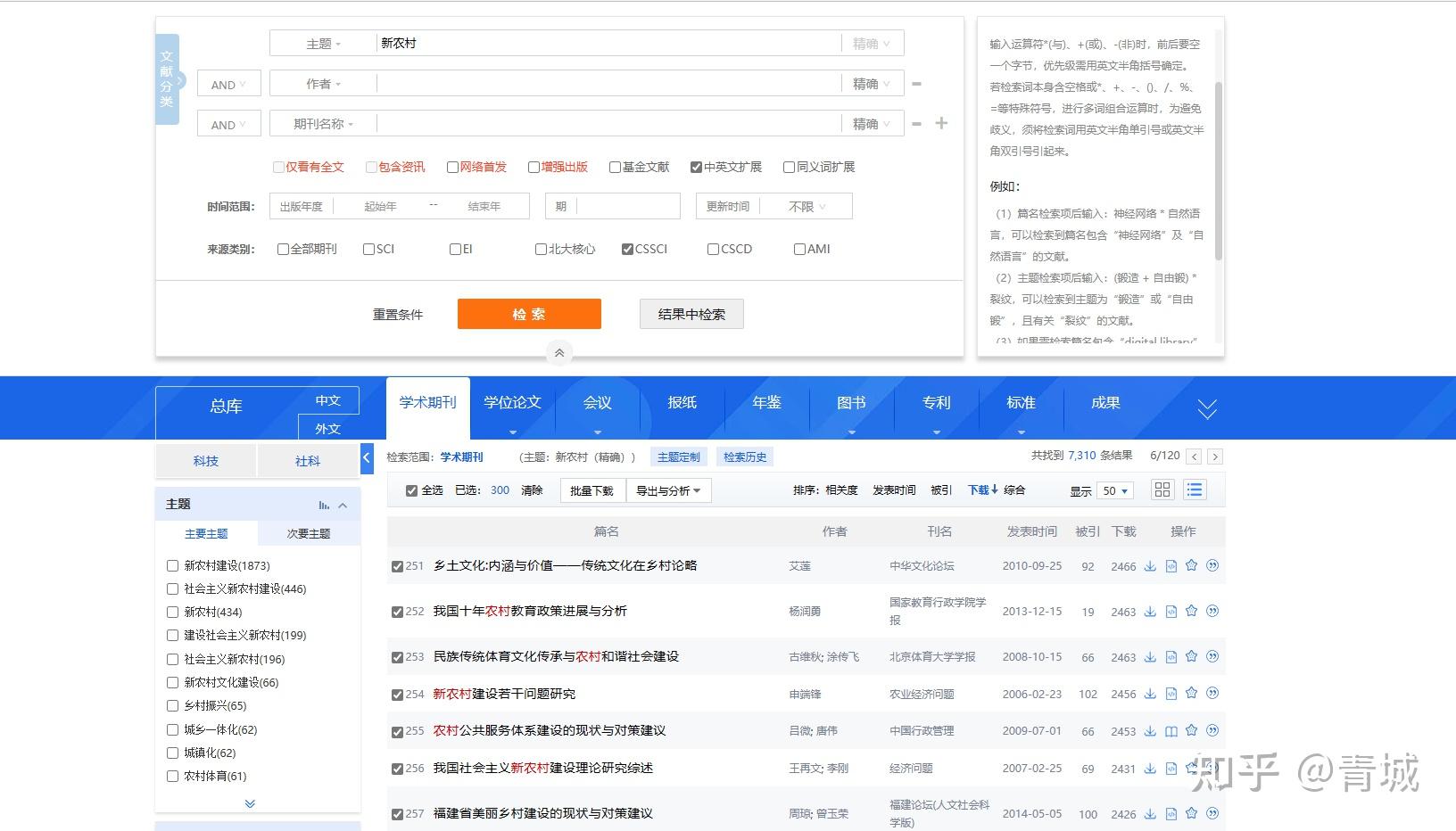
Task: Open 更新时间 不限 dropdown
Action: coord(807,206)
